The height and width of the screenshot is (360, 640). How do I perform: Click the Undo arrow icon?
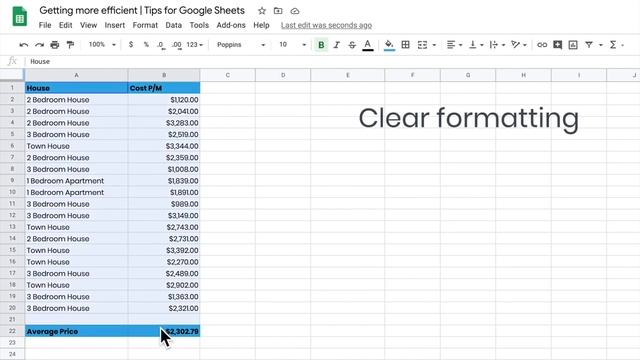(x=24, y=45)
